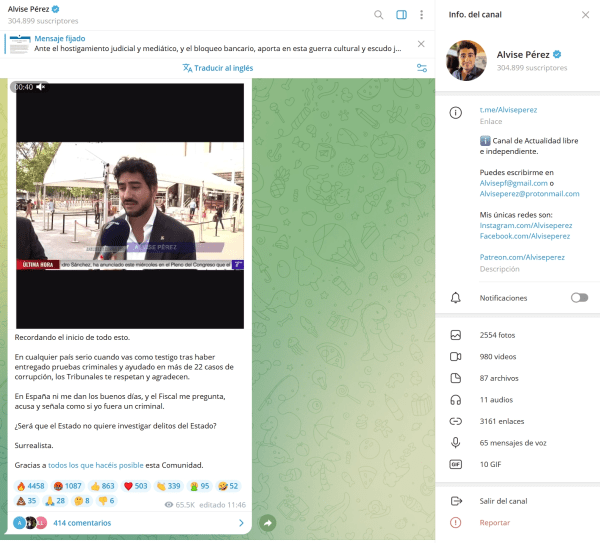600x543 pixels.
Task: Open 980 vídeos shared media
Action: coord(502,356)
